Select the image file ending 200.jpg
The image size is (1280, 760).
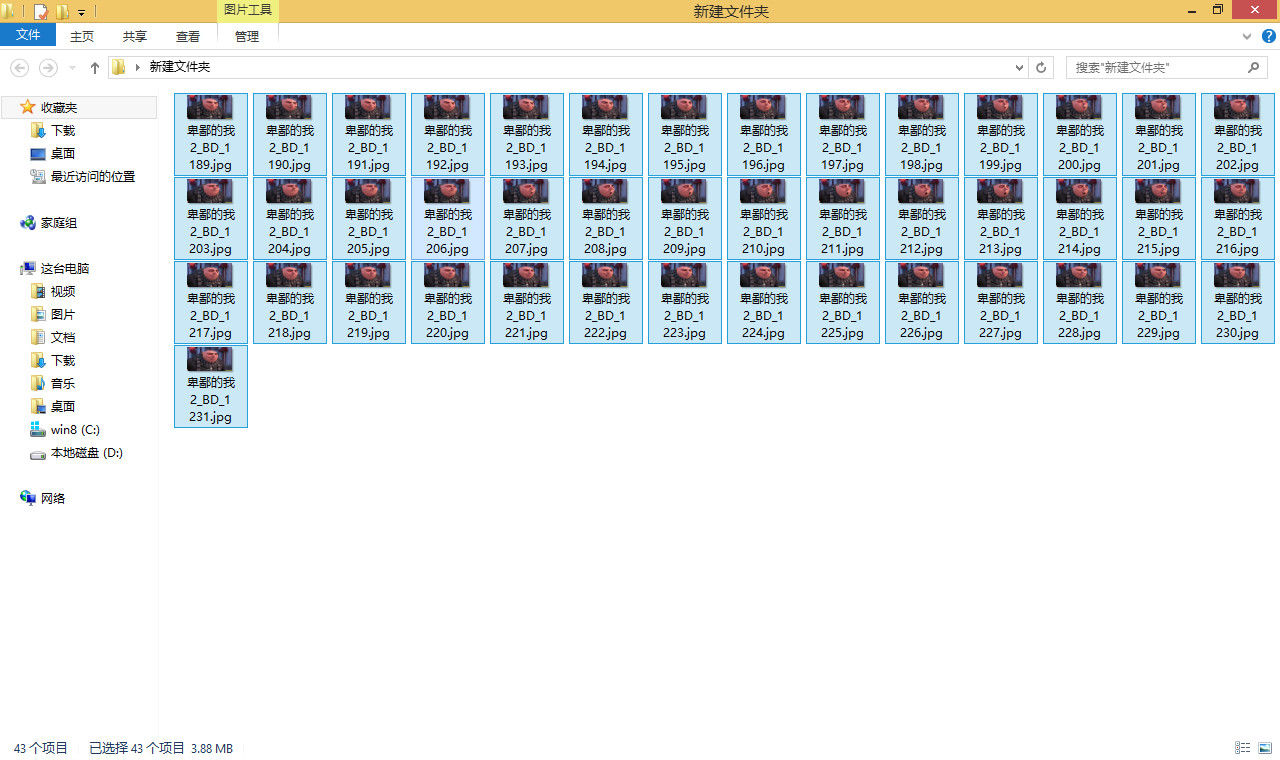(1080, 135)
